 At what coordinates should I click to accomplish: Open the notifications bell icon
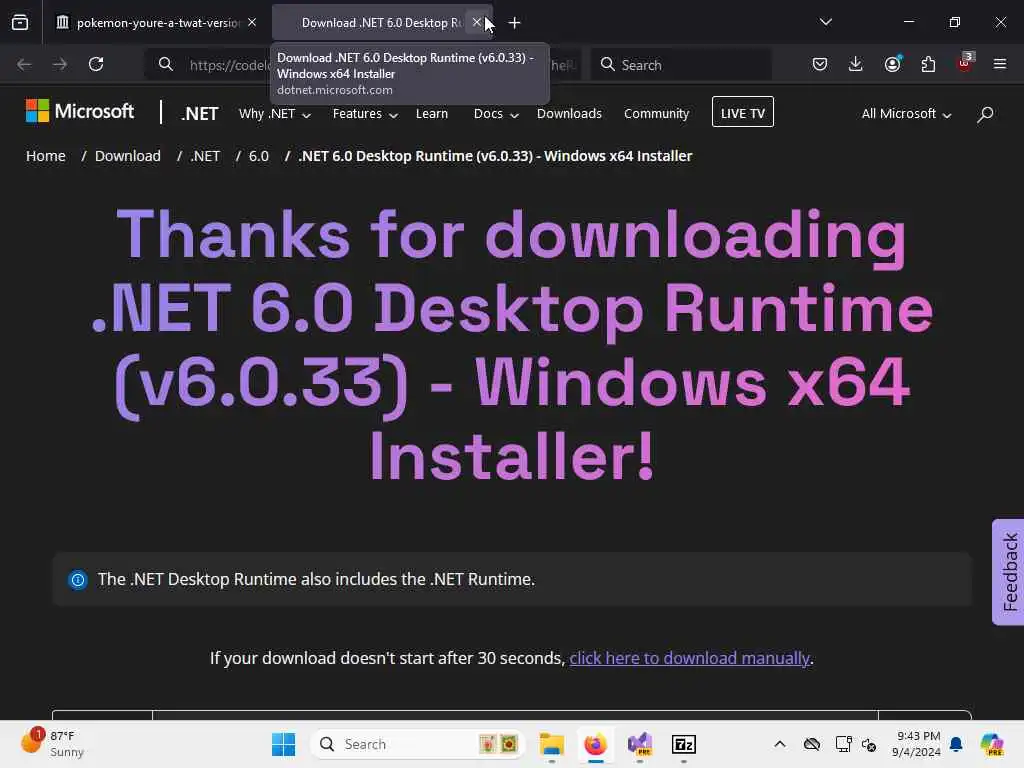[956, 744]
